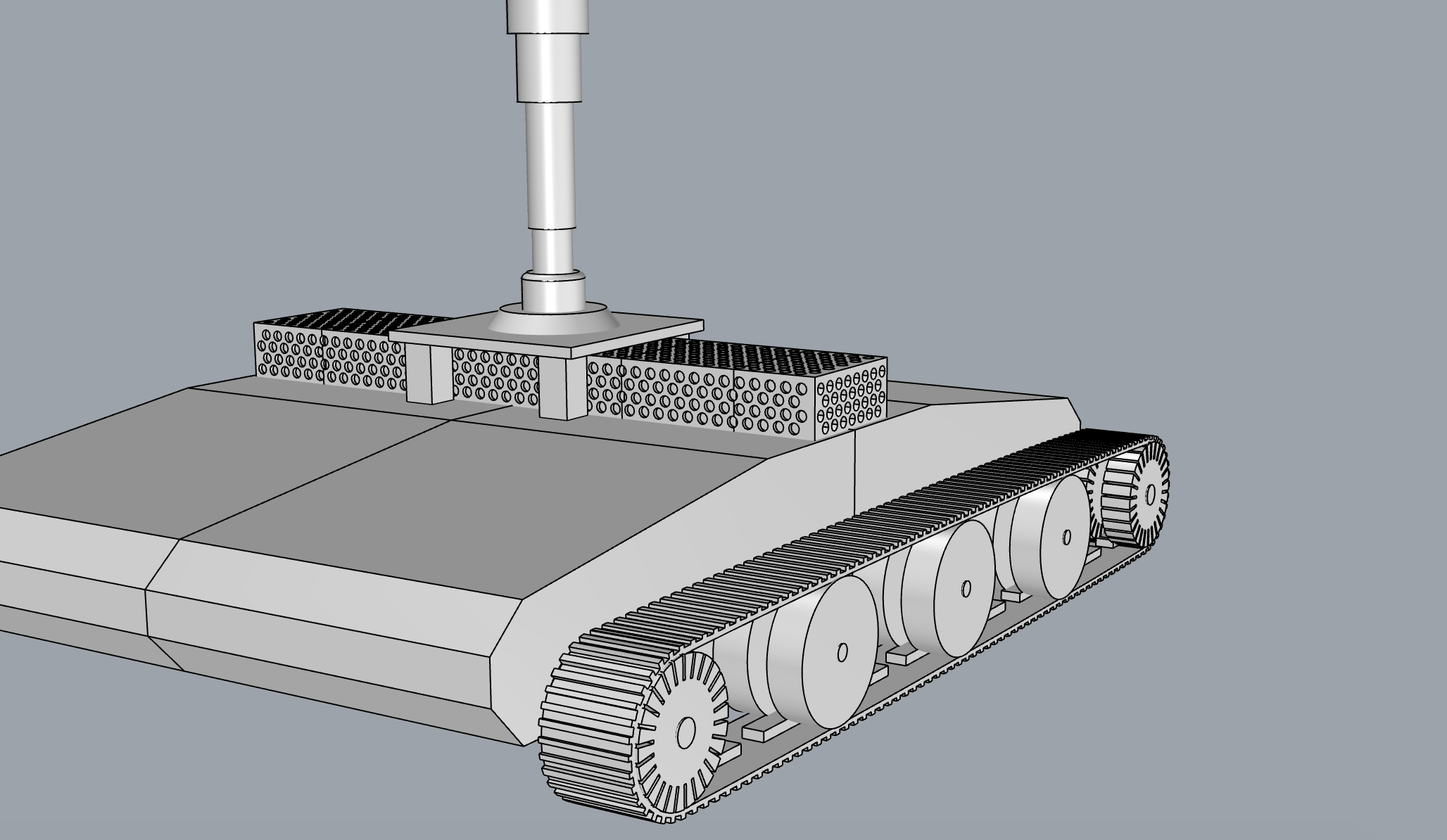Select the short collar ring above the barrel flange
The image size is (1447, 840).
tap(553, 291)
